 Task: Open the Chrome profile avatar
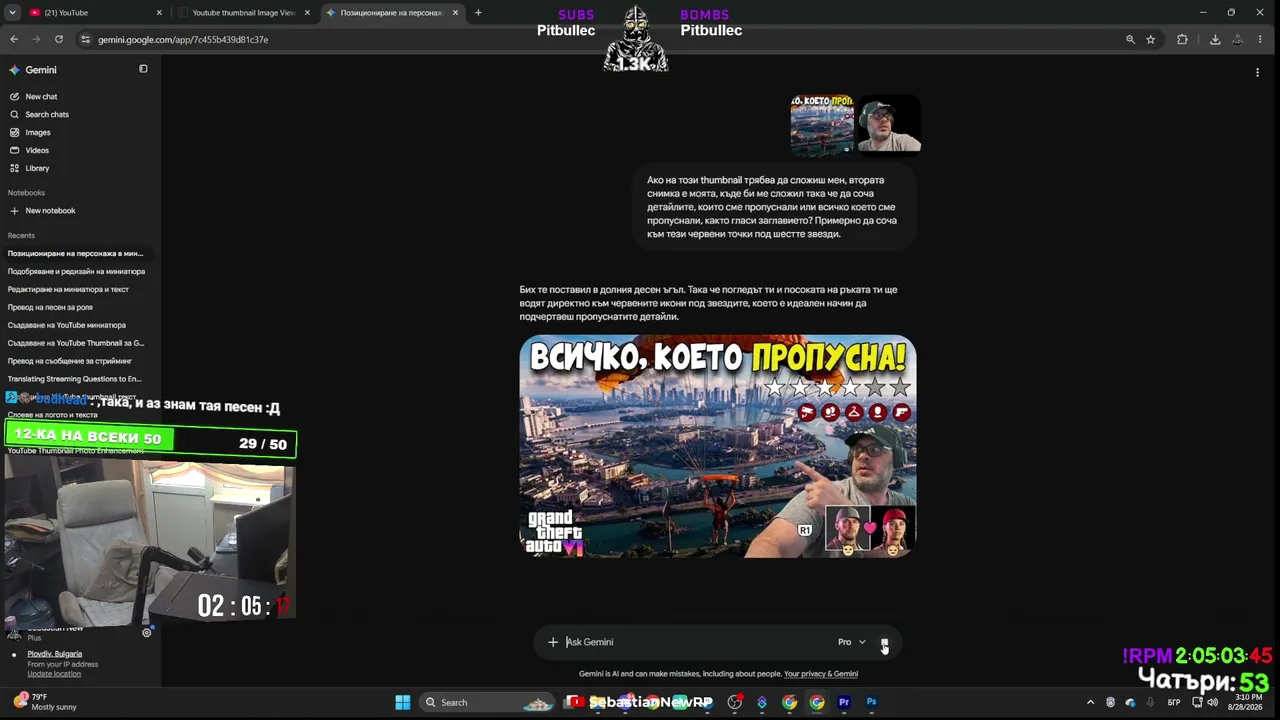click(x=1238, y=40)
